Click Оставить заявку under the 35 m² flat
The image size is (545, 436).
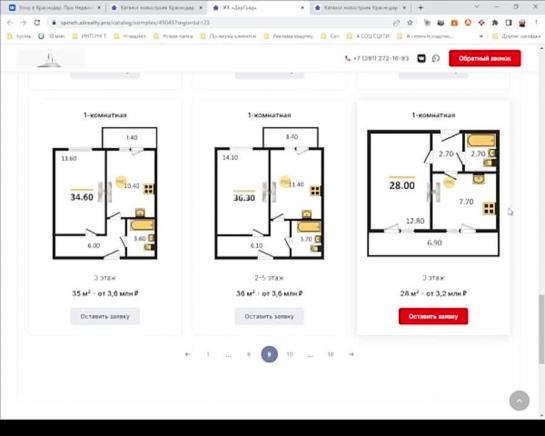click(x=105, y=316)
